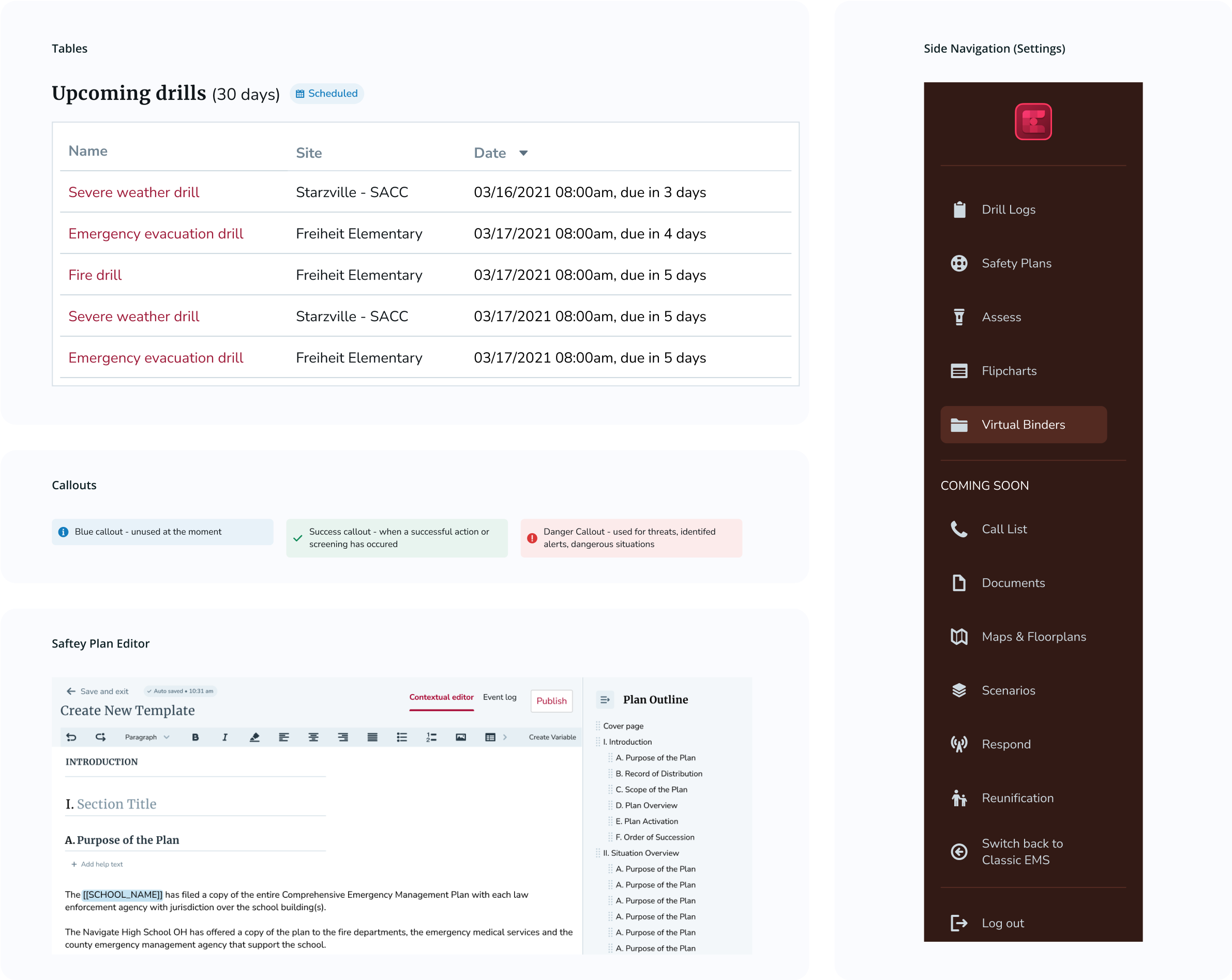This screenshot has height=980, width=1232.
Task: Insert an image from toolbar
Action: [460, 737]
